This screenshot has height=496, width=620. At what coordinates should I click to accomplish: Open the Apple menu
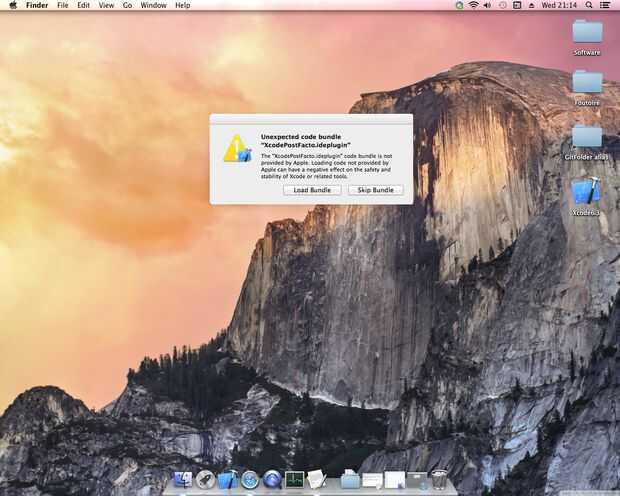[13, 5]
